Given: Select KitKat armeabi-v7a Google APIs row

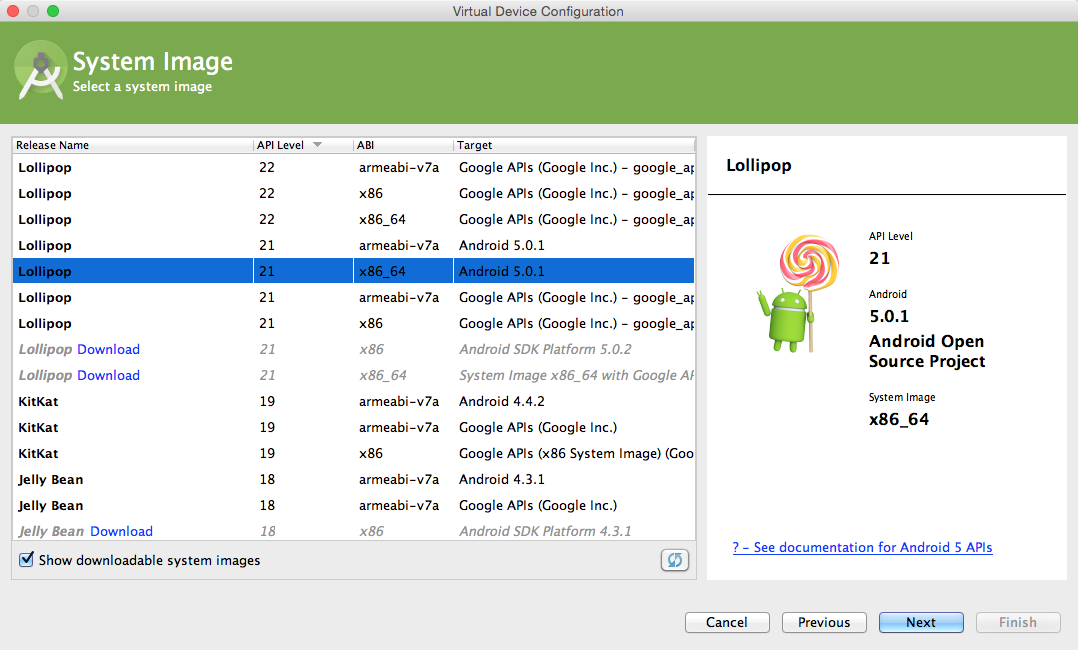Looking at the screenshot, I should coord(353,428).
